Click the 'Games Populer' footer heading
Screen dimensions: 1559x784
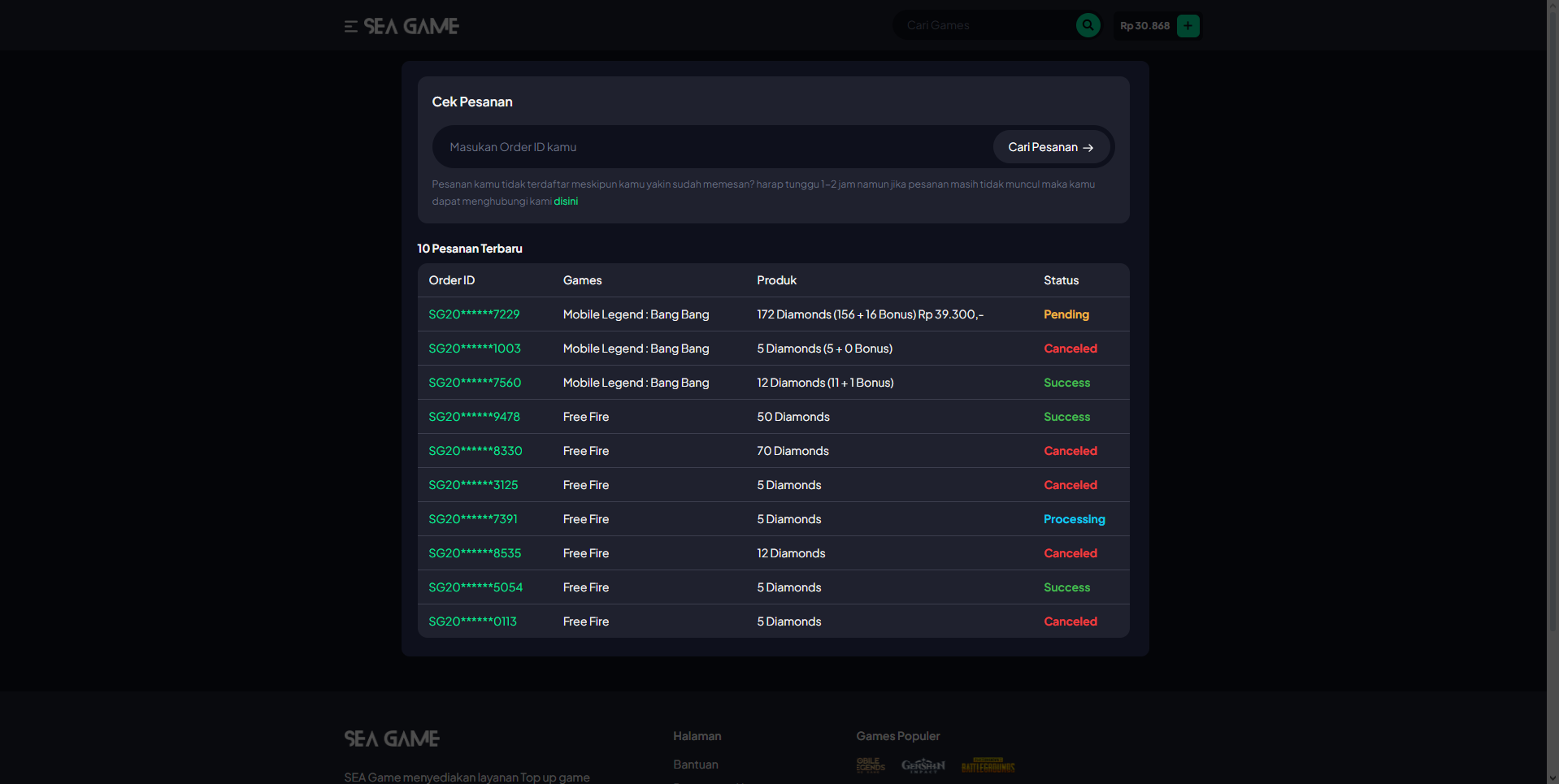coord(898,736)
